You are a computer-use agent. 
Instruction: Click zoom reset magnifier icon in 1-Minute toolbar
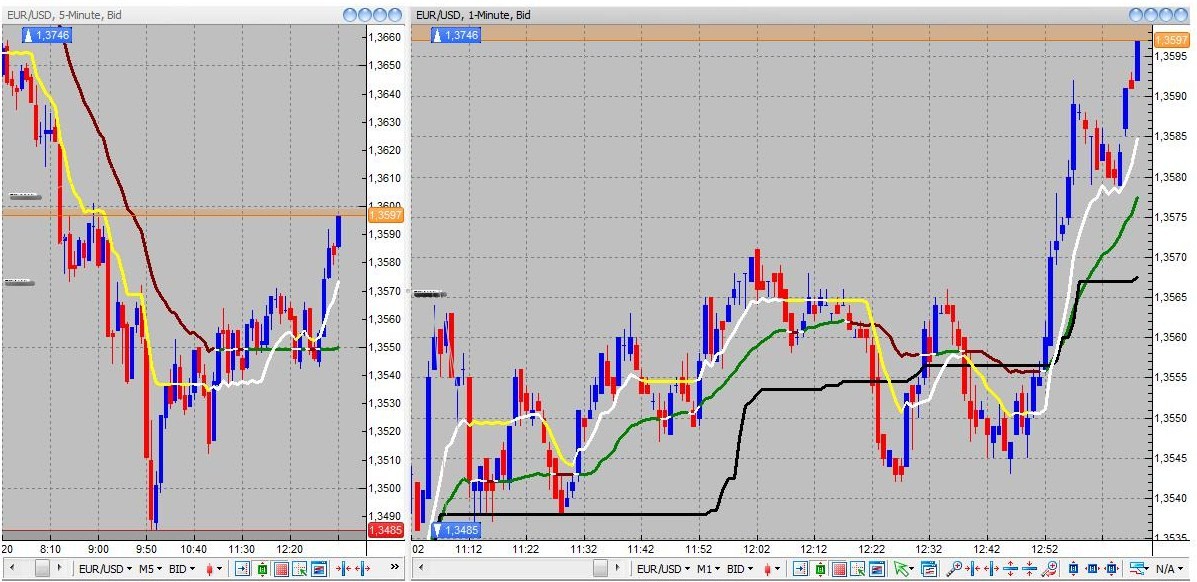(1049, 568)
